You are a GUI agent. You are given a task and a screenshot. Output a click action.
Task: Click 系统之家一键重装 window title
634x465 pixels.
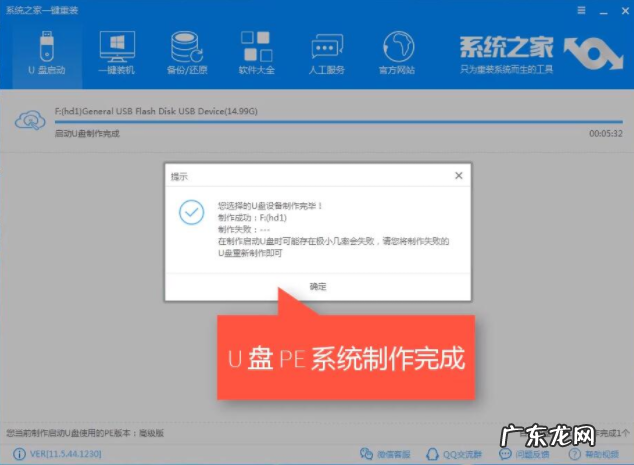coord(42,10)
